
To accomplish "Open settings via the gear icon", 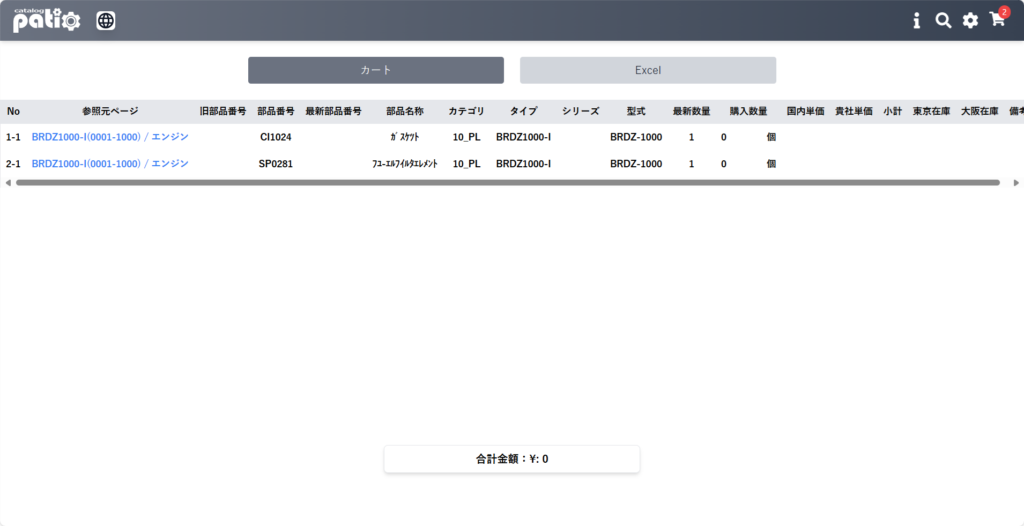I will coord(970,20).
